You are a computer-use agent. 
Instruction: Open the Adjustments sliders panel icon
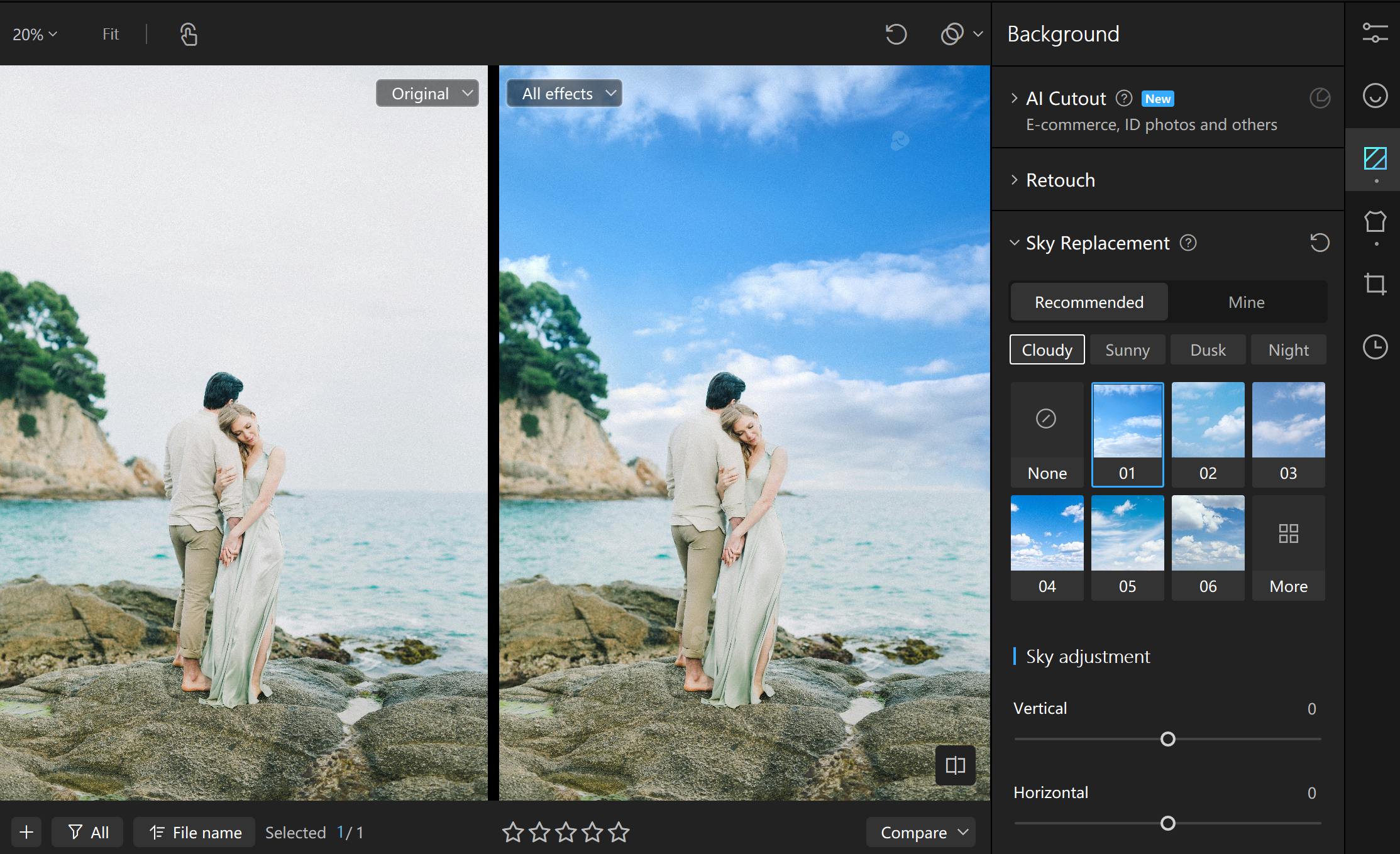point(1375,33)
